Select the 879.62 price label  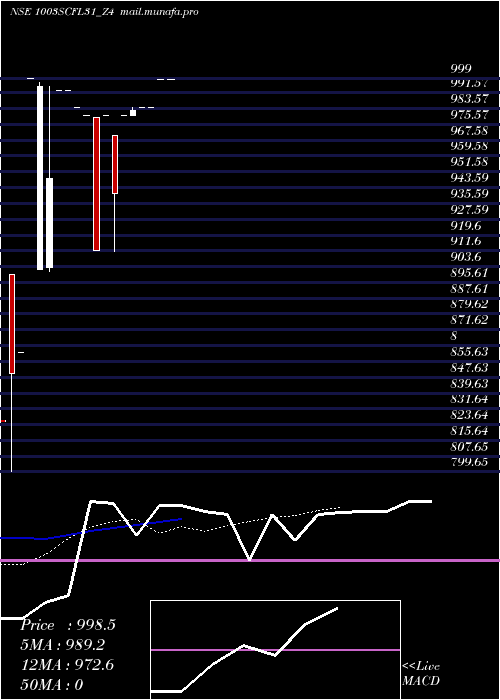click(469, 304)
